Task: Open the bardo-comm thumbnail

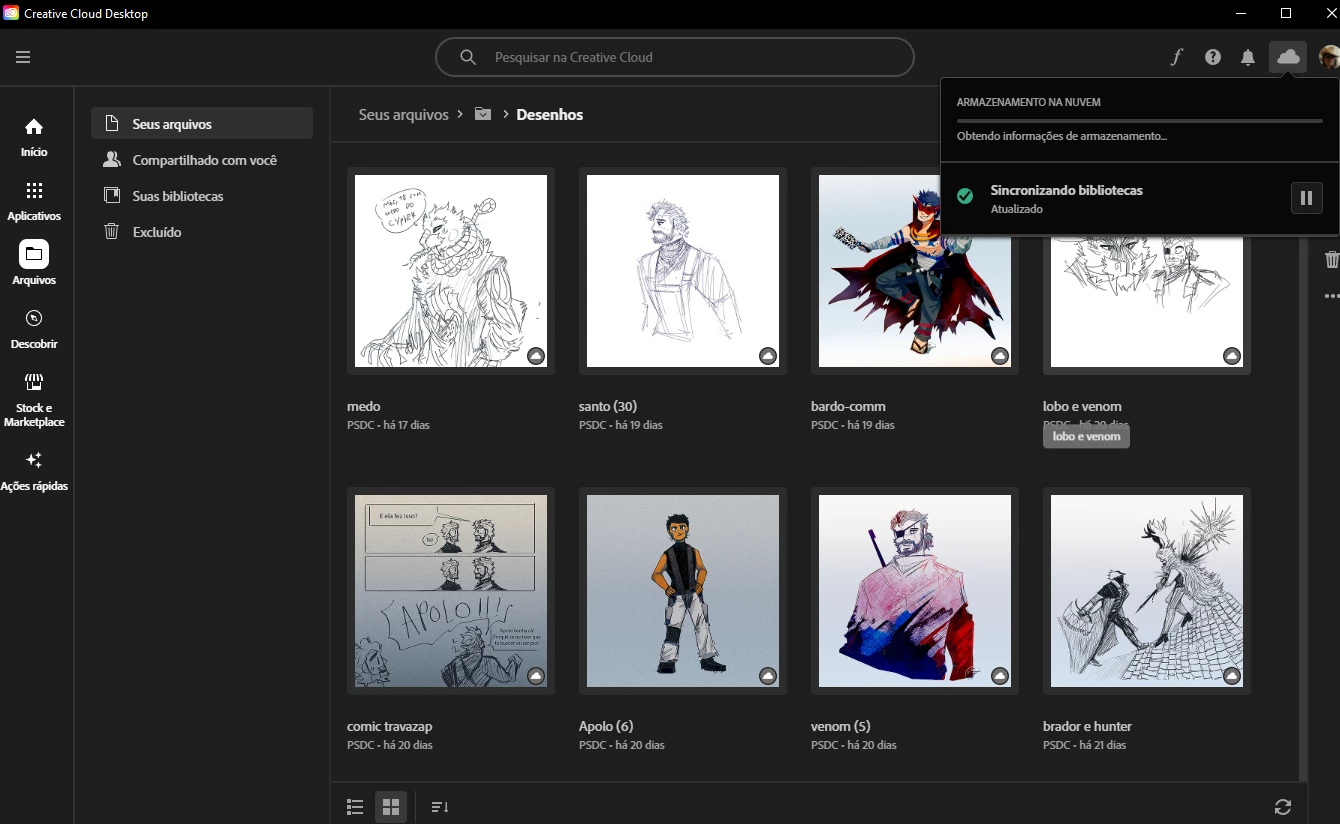Action: [x=915, y=271]
